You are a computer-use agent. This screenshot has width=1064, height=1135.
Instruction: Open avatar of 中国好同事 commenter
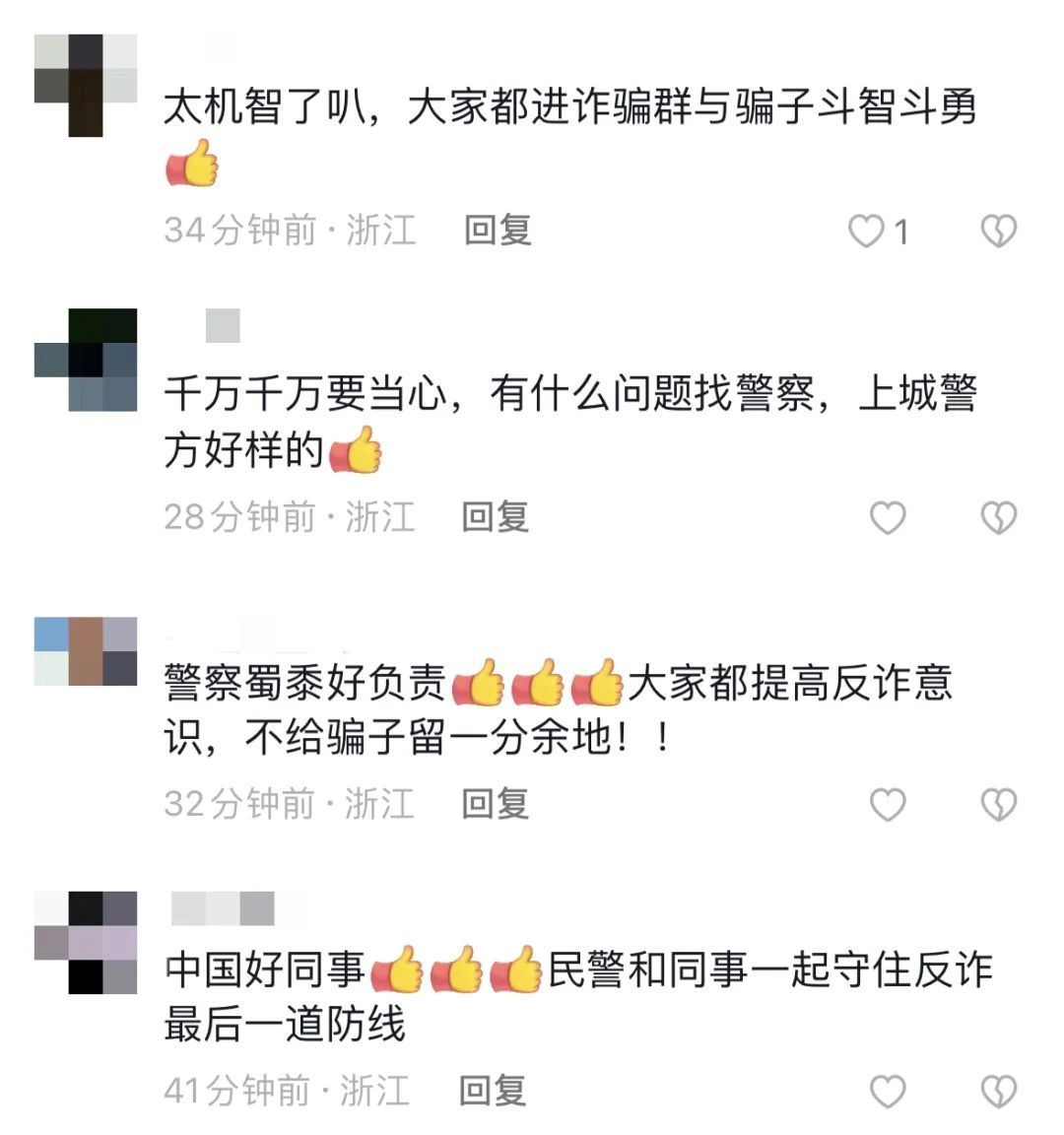point(86,943)
